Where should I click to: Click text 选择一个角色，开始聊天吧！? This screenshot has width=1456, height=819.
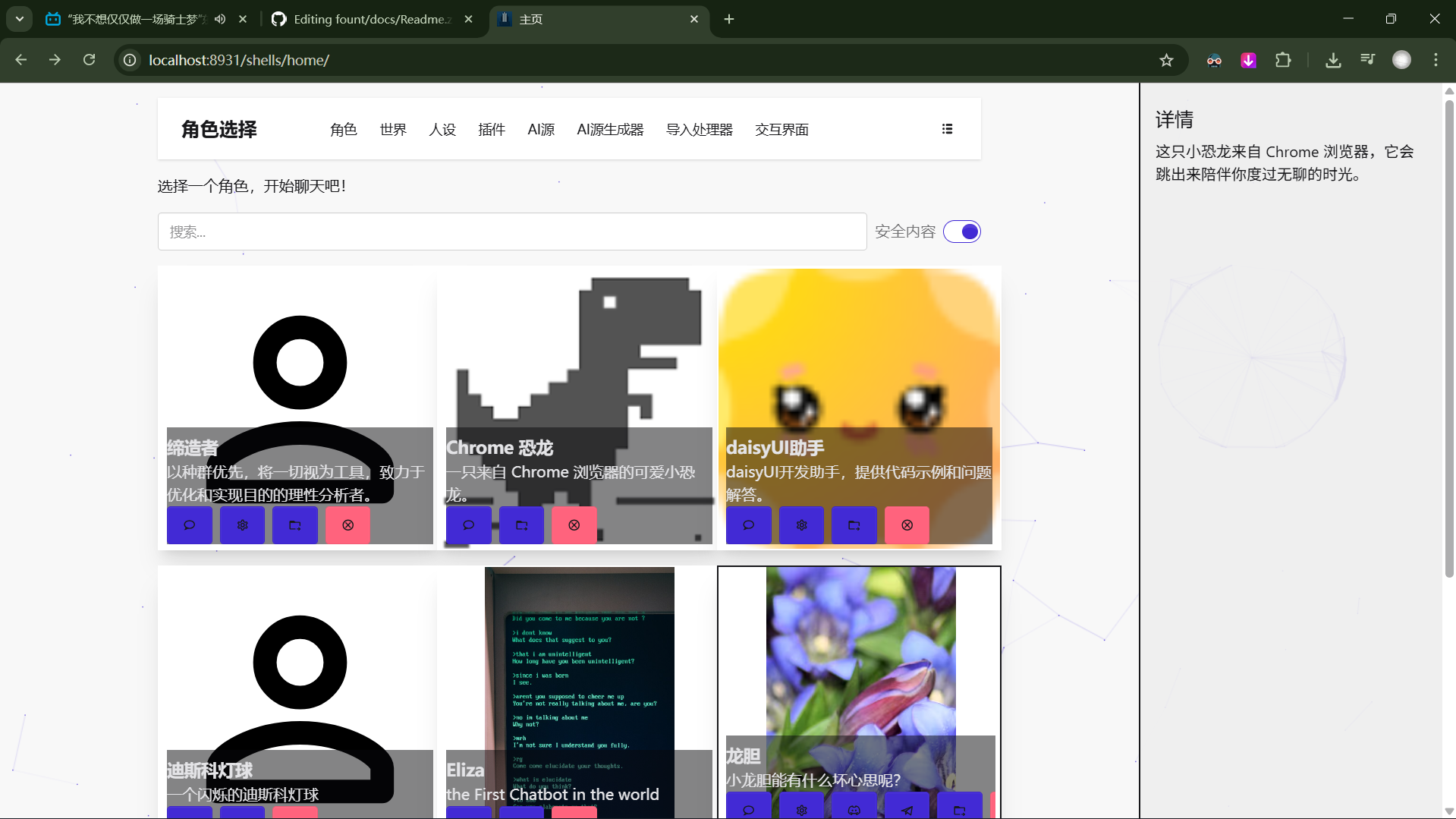click(252, 186)
